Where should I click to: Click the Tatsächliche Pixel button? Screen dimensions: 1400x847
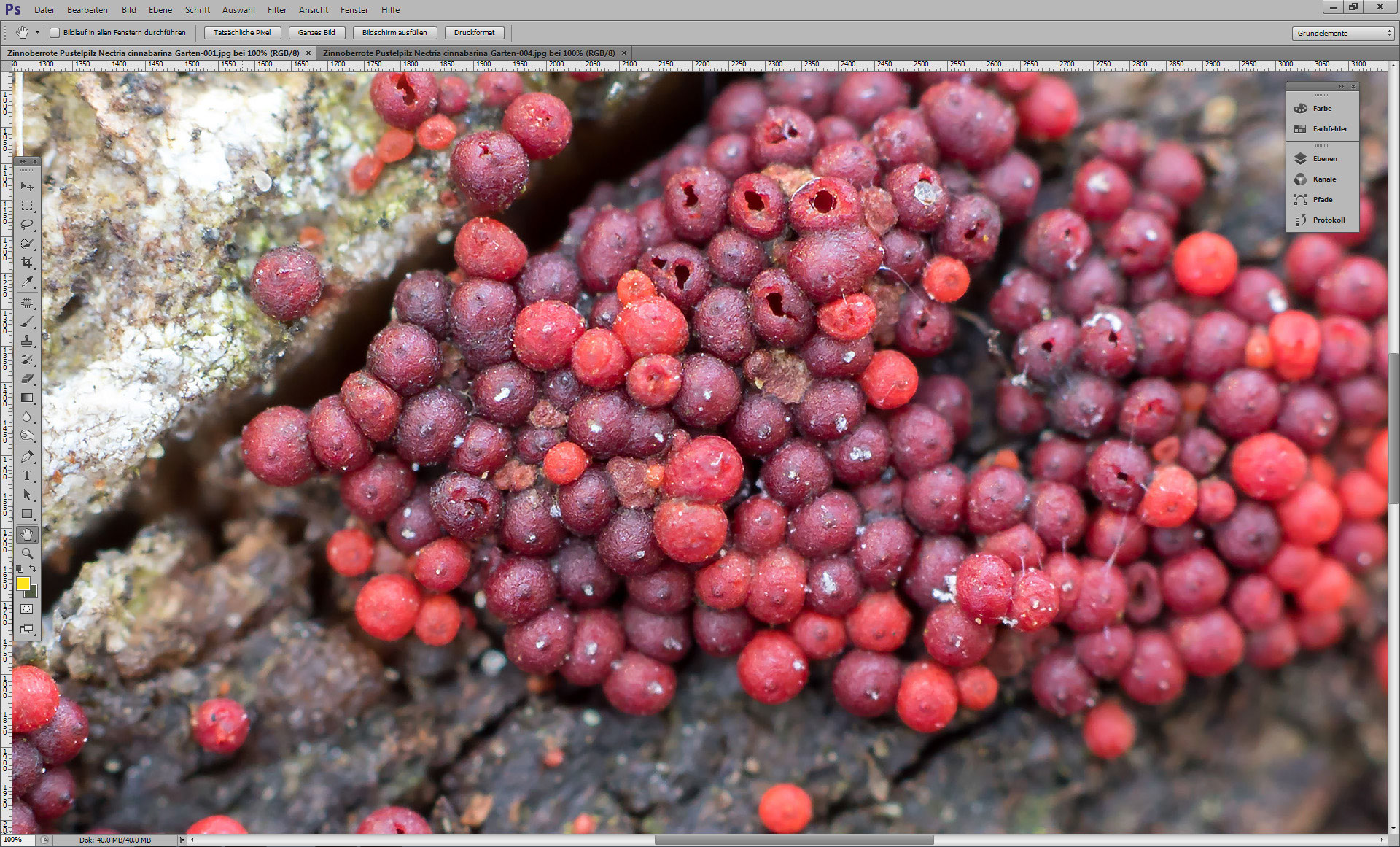tap(242, 32)
